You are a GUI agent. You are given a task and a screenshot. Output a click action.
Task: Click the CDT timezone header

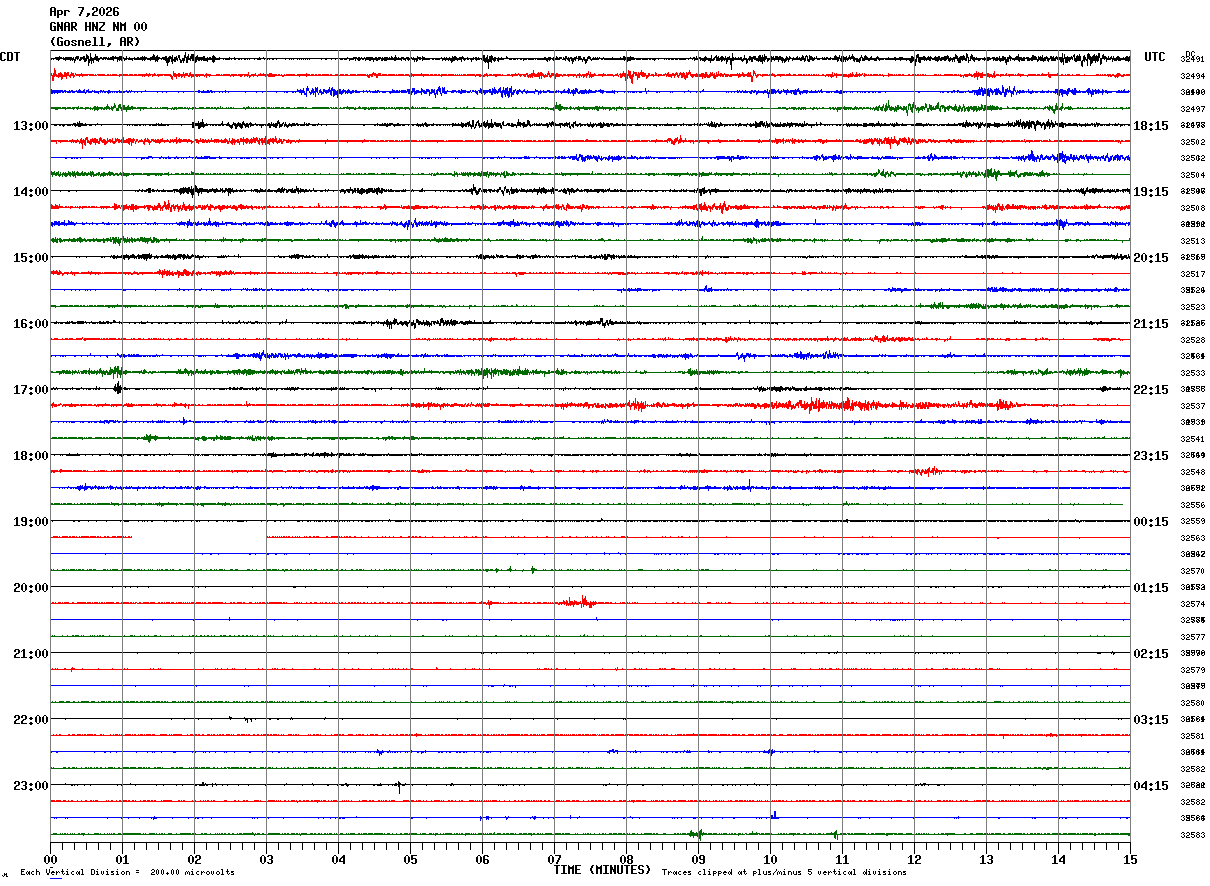coord(10,57)
